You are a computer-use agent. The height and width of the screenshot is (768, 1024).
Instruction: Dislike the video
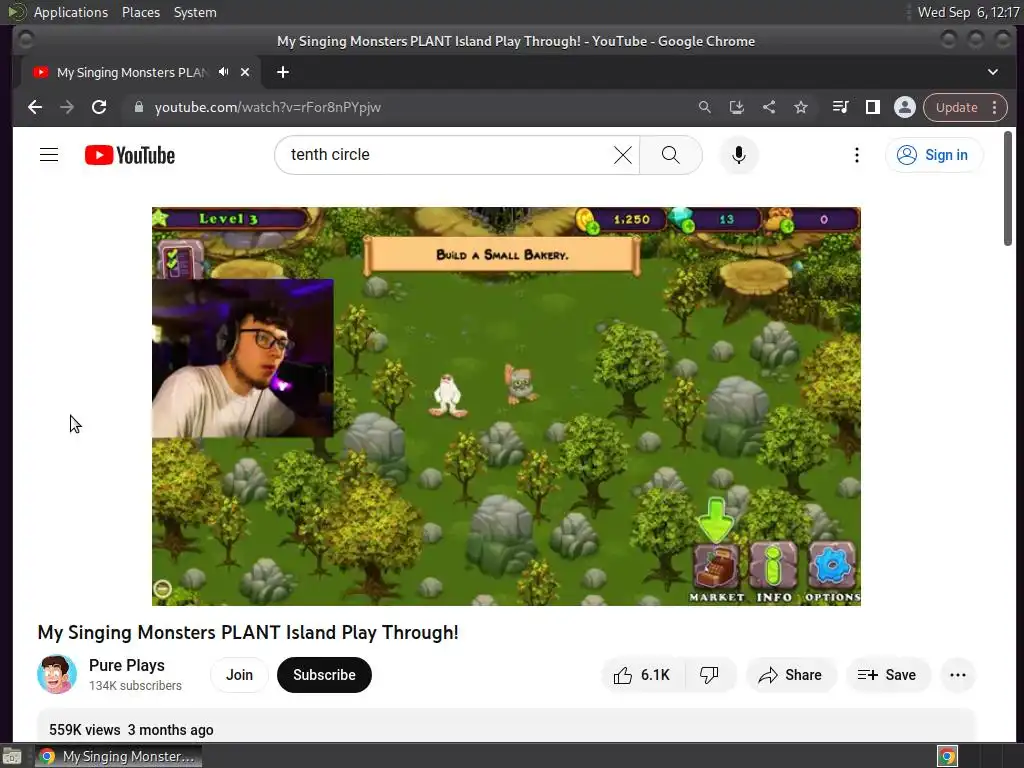pos(710,675)
